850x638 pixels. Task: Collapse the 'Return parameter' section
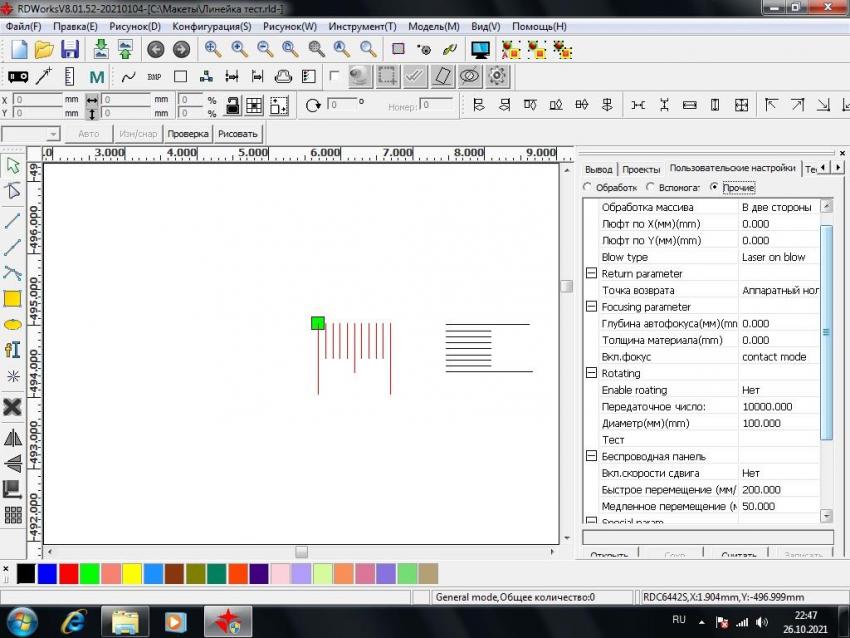tap(591, 274)
